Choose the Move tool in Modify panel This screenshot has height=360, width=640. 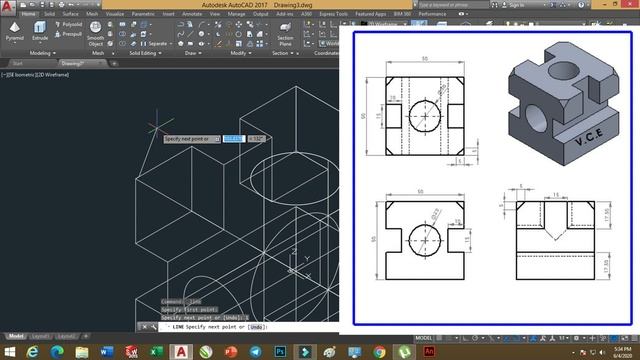pos(239,24)
